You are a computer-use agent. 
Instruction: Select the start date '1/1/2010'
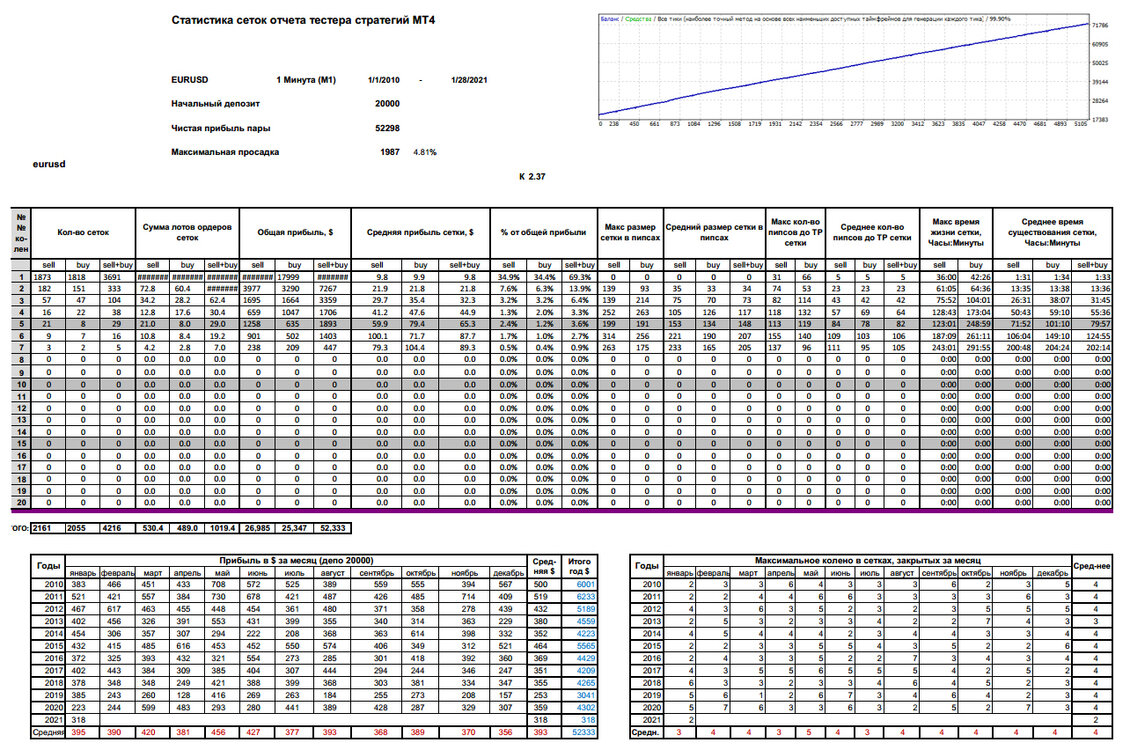point(383,80)
